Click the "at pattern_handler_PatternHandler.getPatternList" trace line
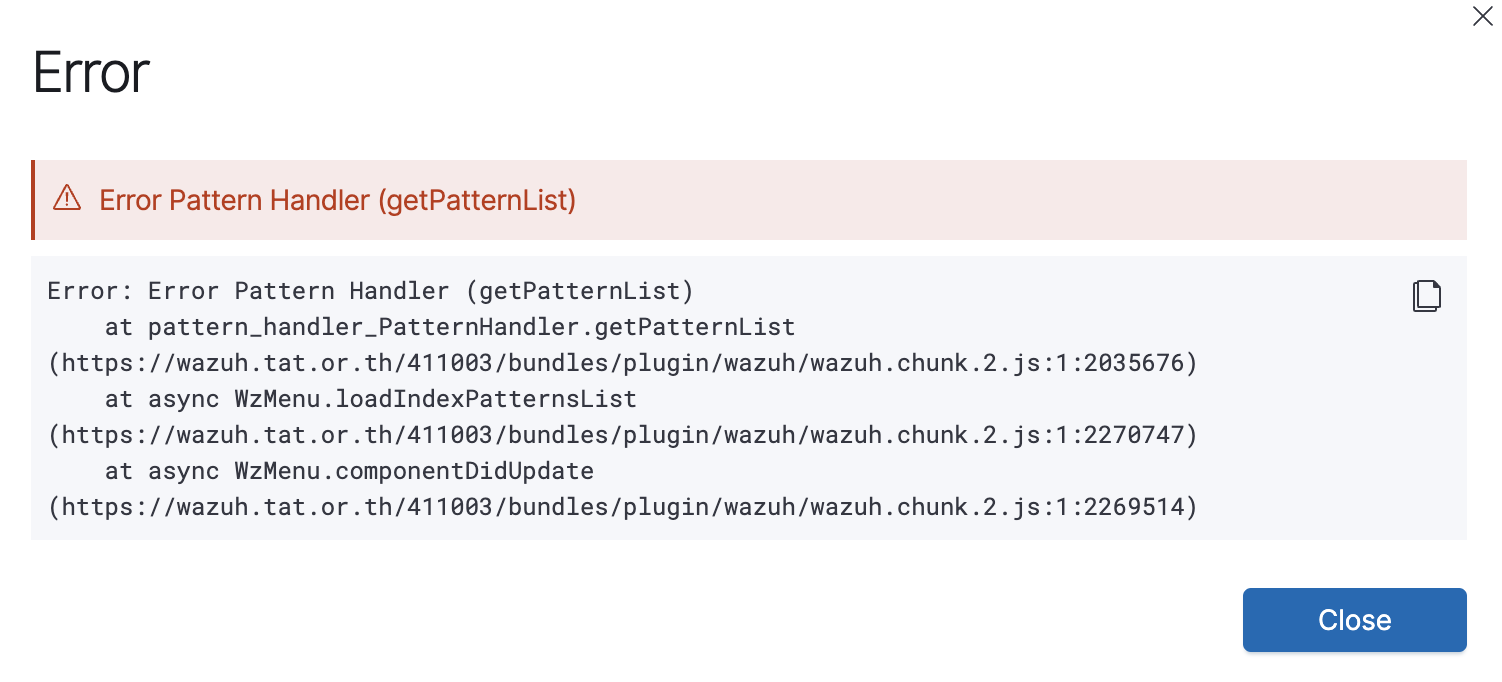 tap(450, 327)
